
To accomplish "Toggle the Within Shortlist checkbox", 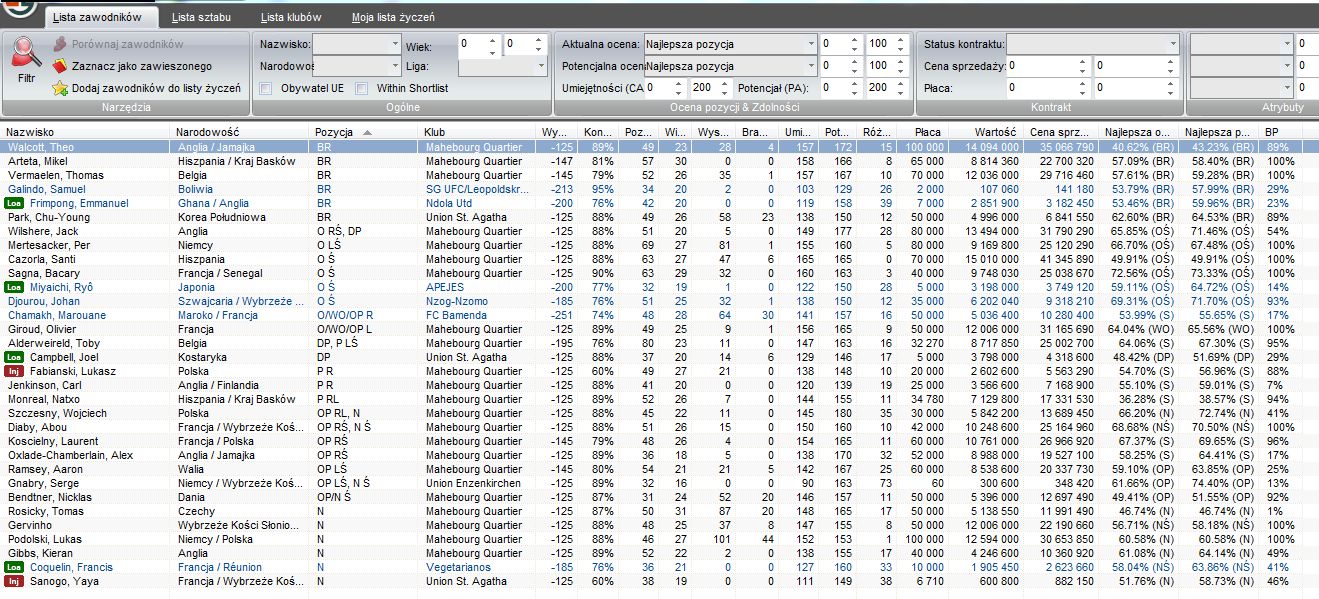I will 362,88.
